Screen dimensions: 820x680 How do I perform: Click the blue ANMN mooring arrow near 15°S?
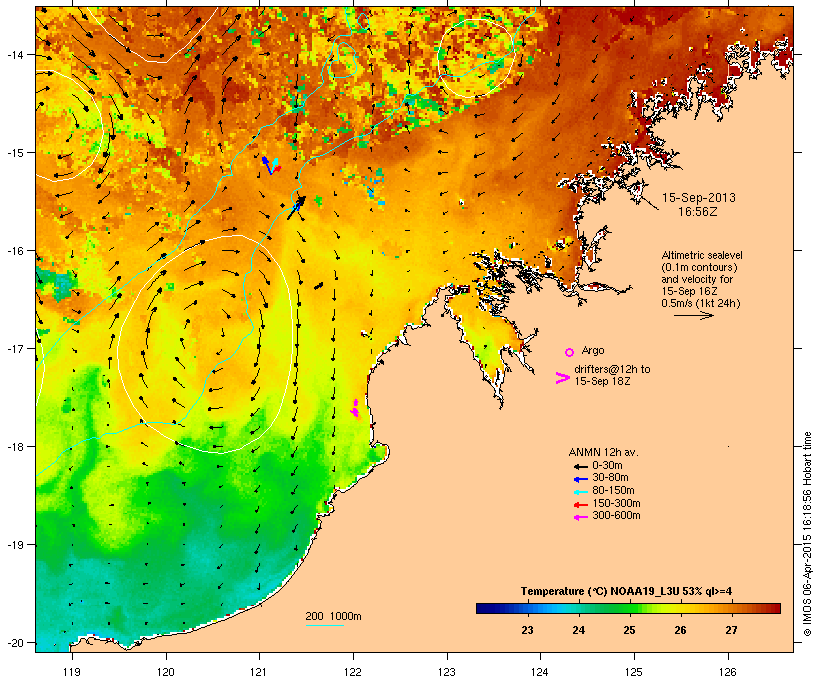pos(267,164)
